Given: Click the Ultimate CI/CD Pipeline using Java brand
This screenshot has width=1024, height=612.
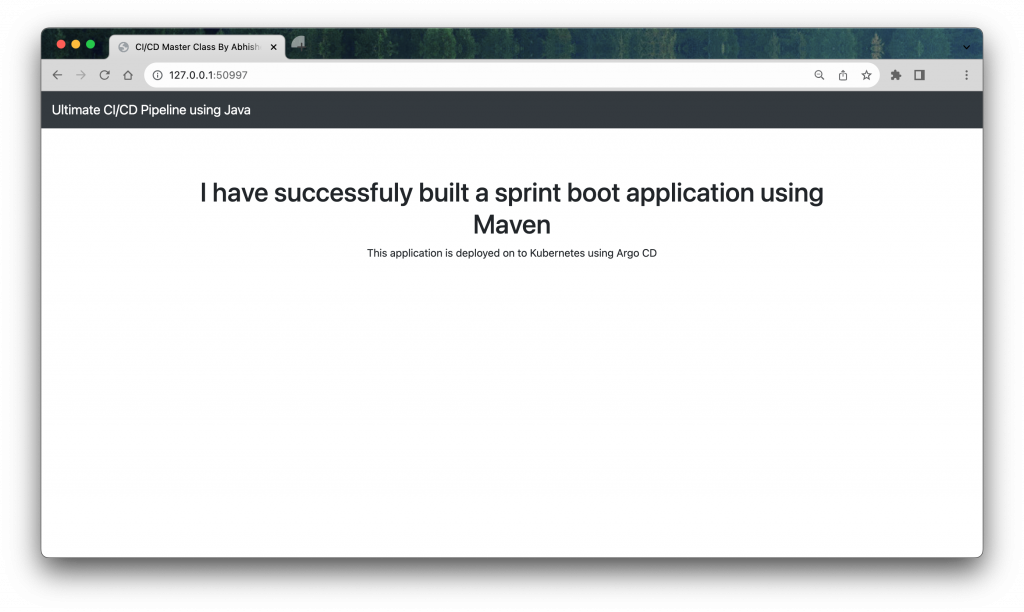Looking at the screenshot, I should tap(151, 110).
